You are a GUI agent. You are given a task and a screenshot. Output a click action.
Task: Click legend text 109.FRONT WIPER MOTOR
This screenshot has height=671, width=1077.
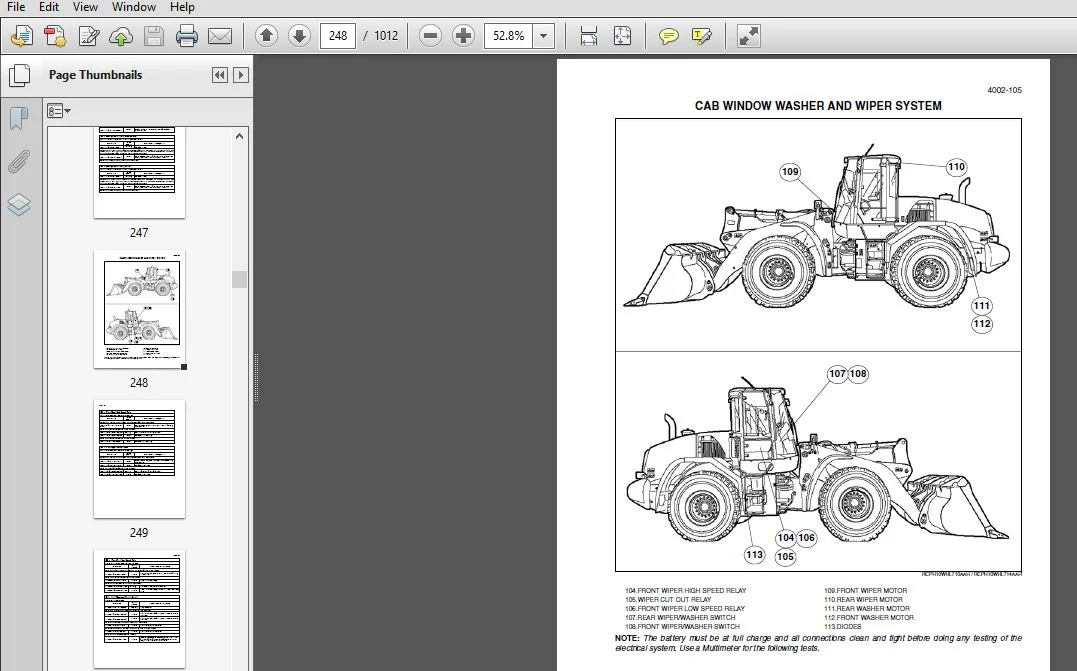[865, 591]
